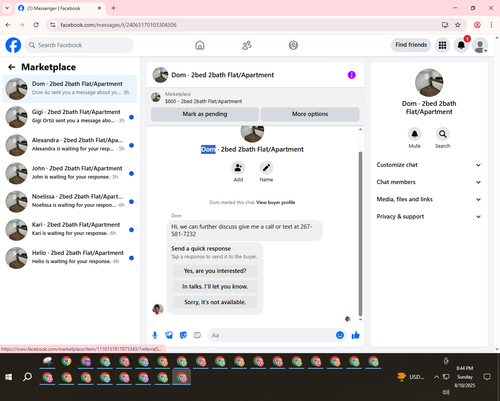Open Chrome three-dot menu
500x401 pixels.
[x=491, y=25]
